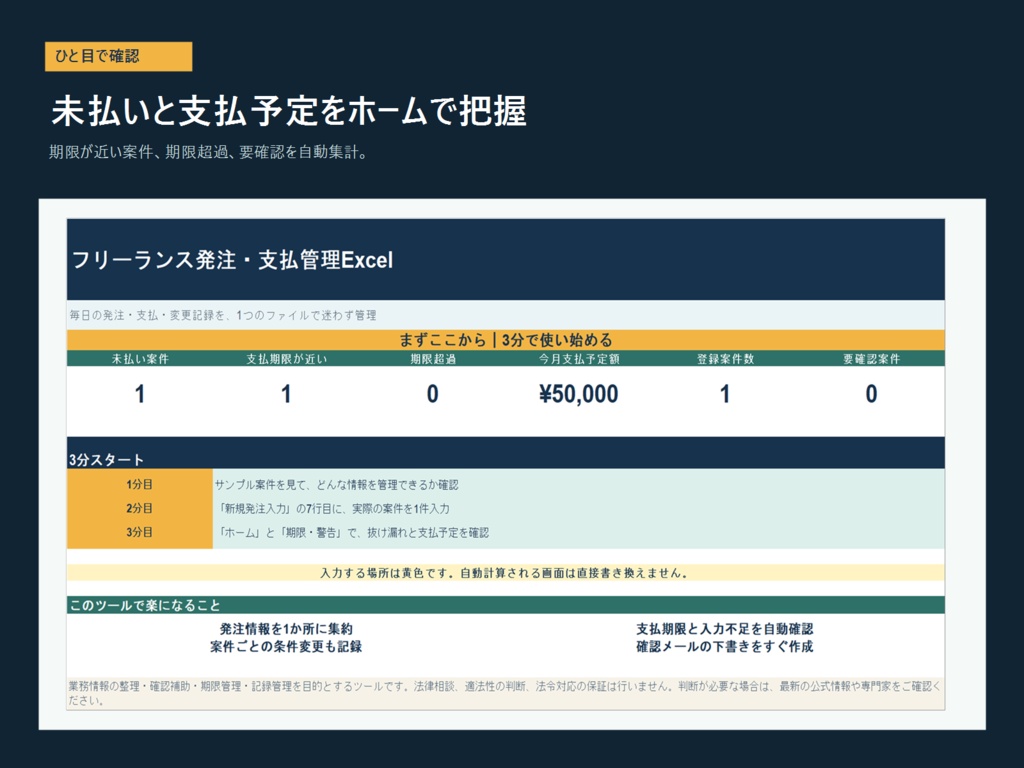Screen dimensions: 1024x768
Task: Click the text 案件ごとの条件変更も記録
Action: click(x=286, y=647)
